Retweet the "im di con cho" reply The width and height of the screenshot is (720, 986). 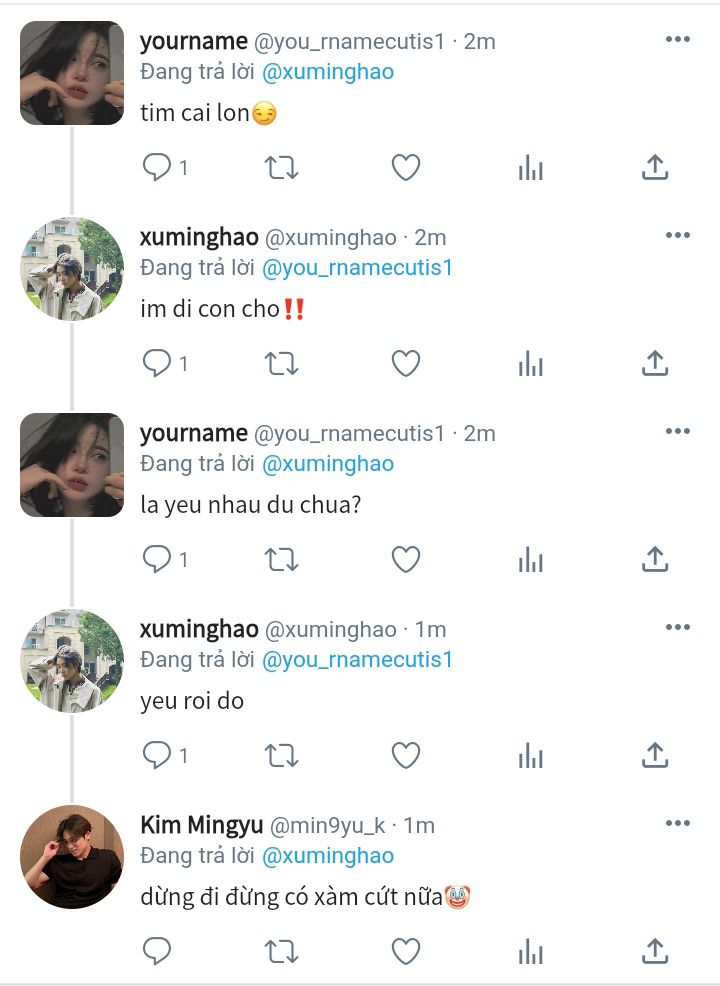click(280, 364)
